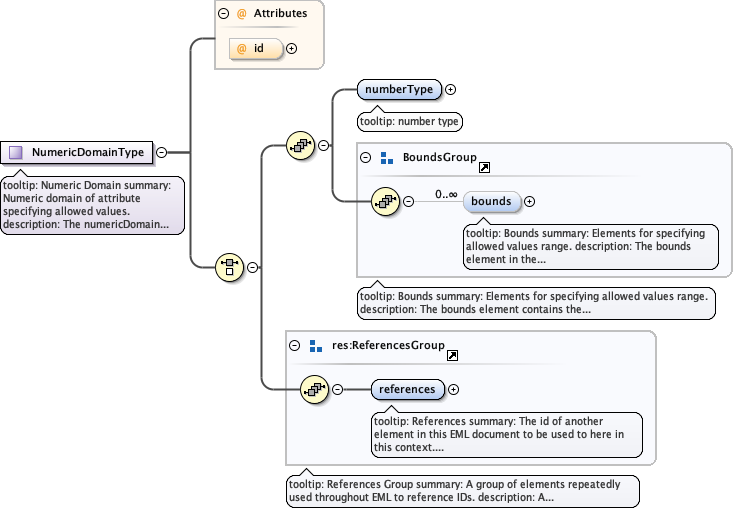This screenshot has width=734, height=511.
Task: Expand the numberType element
Action: 450,89
